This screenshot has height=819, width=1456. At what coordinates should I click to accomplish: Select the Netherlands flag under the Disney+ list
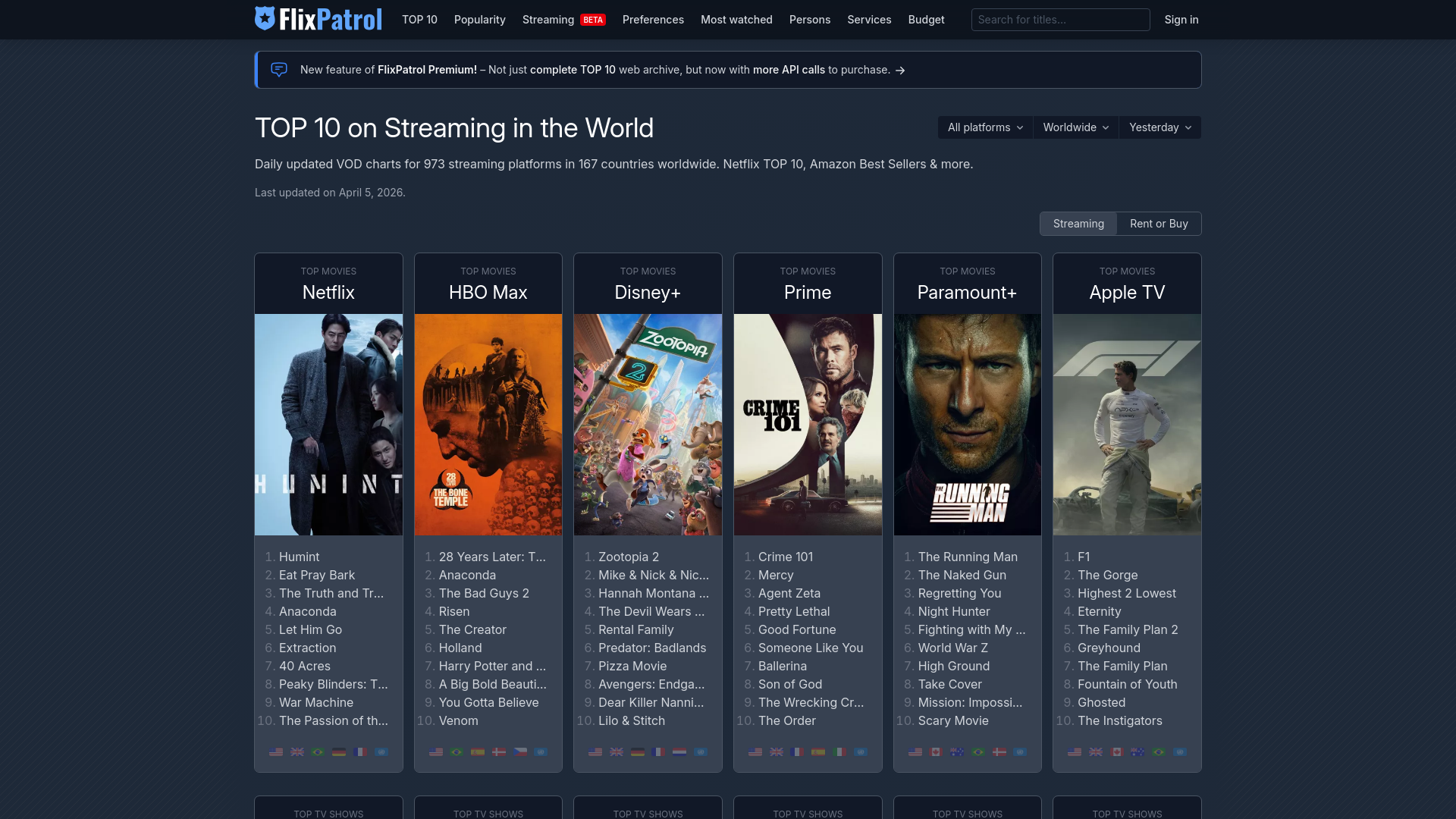point(679,752)
